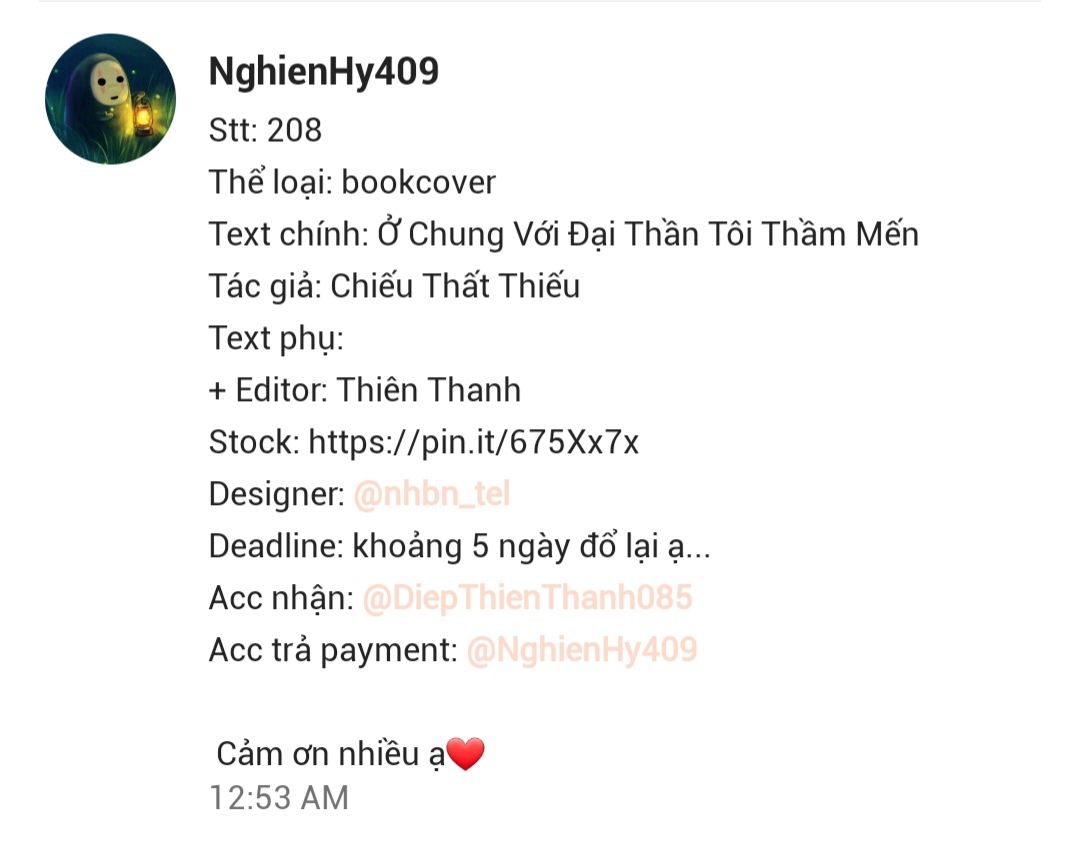The image size is (1080, 867).
Task: Open the @DiepThienThanh085 mention
Action: click(527, 598)
